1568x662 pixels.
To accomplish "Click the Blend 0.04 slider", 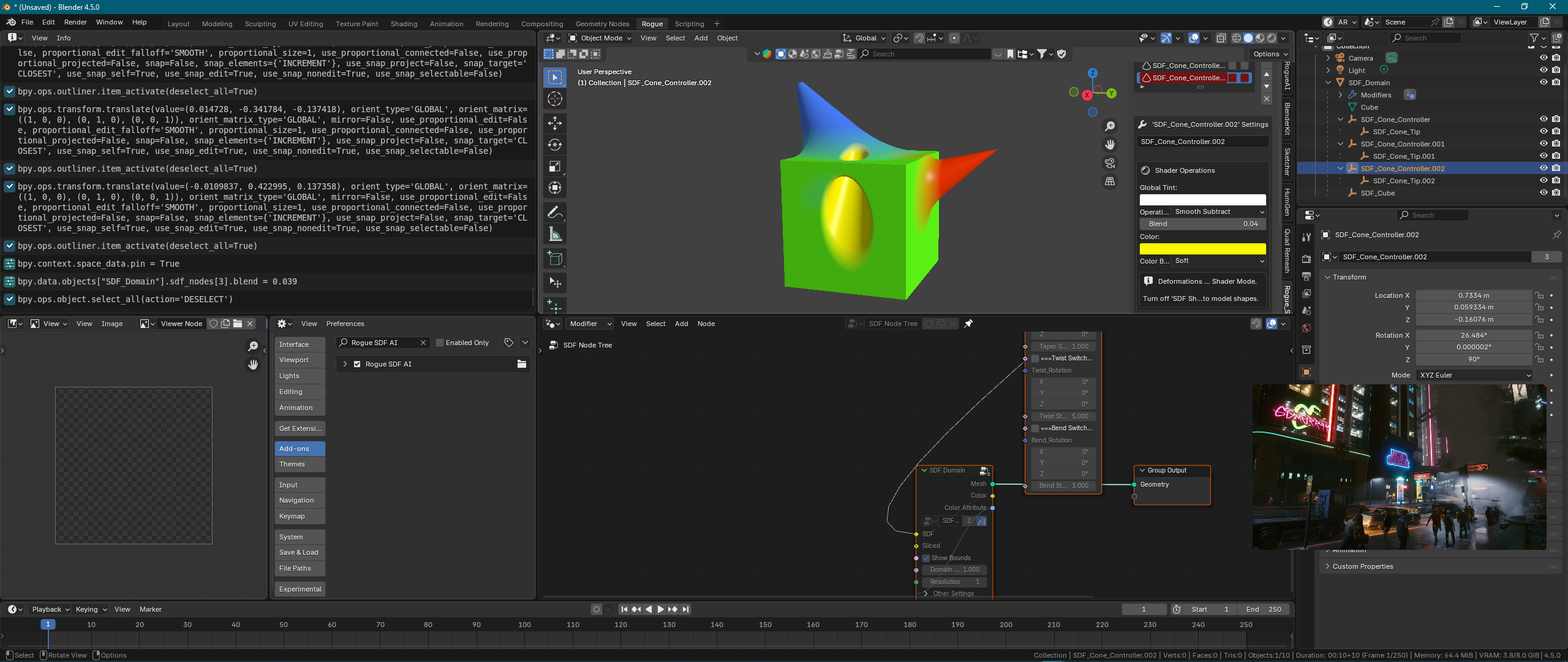I will coord(1202,224).
